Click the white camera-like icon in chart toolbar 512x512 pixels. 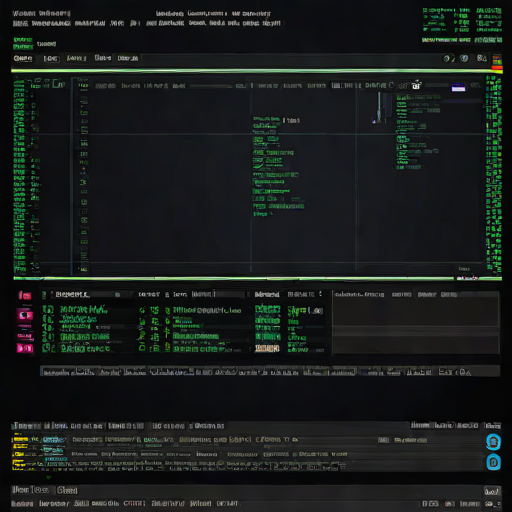pyautogui.click(x=416, y=85)
